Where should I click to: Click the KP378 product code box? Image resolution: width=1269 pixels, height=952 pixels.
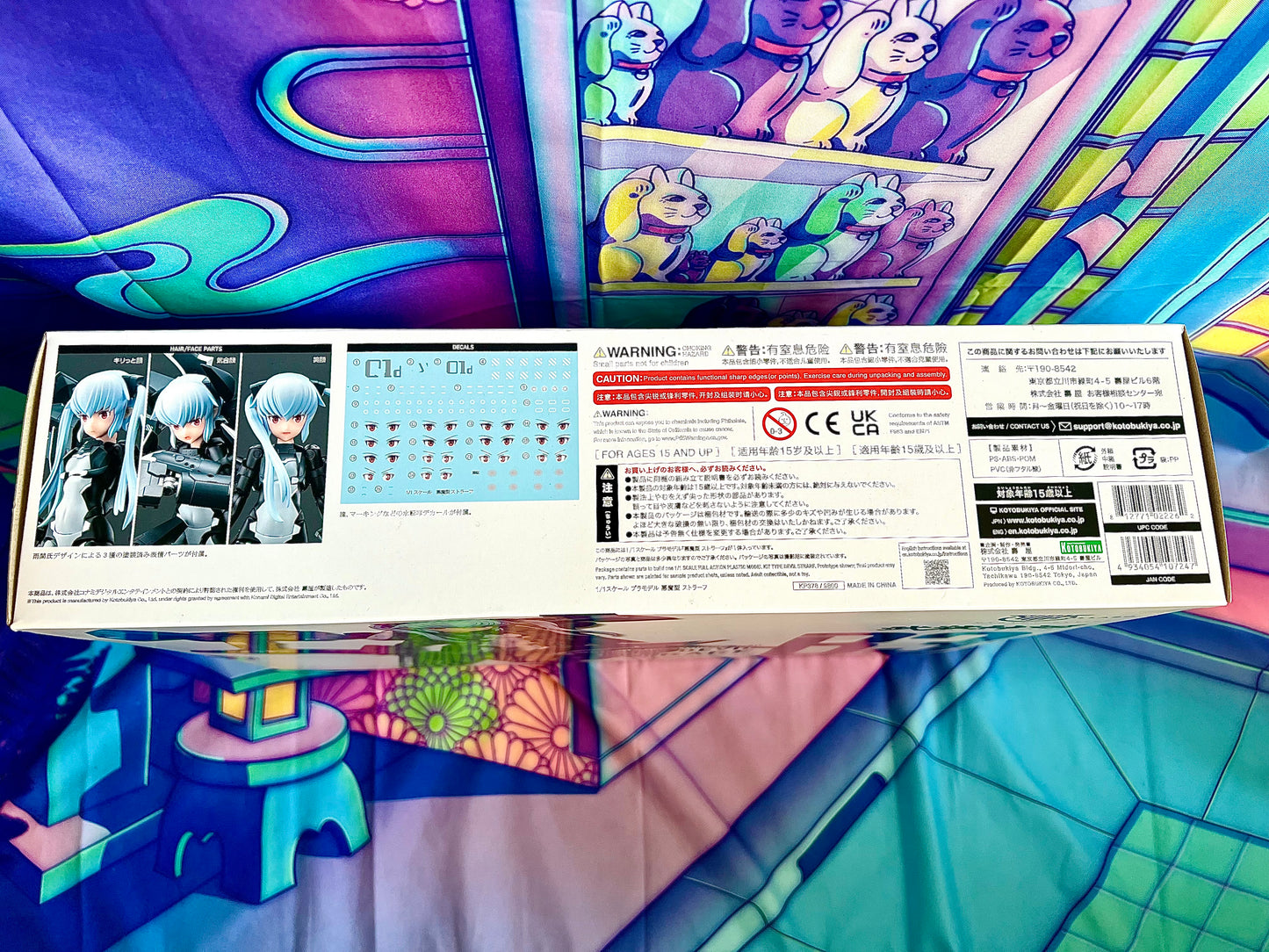pos(818,585)
